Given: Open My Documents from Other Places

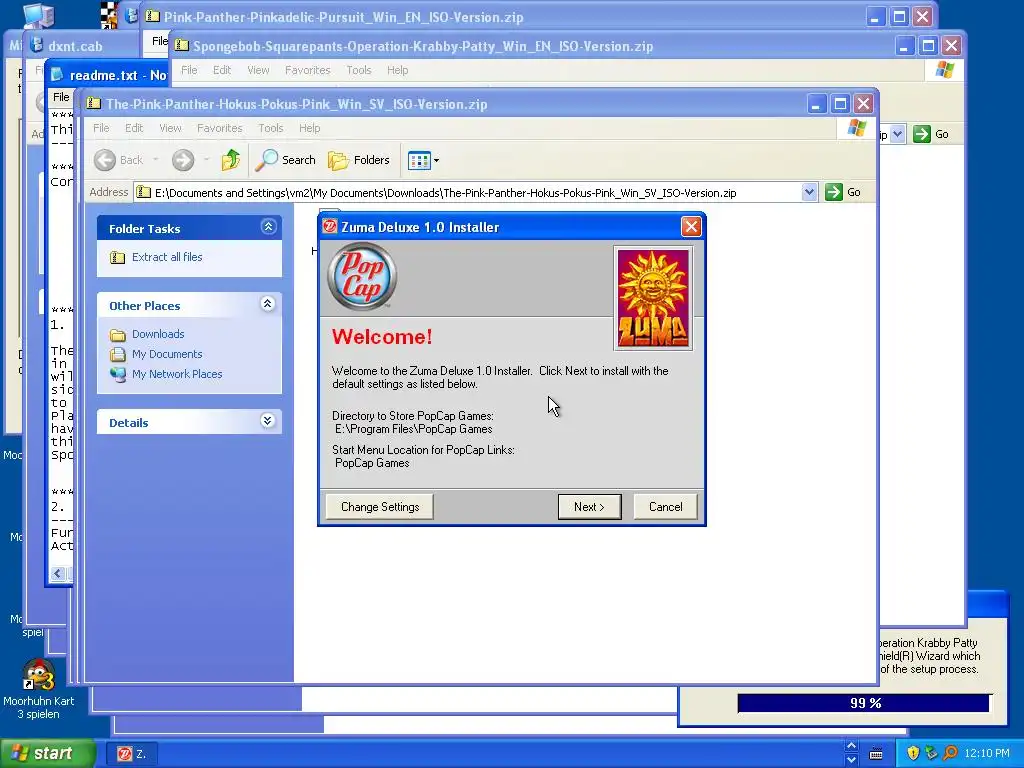Looking at the screenshot, I should pyautogui.click(x=167, y=355).
